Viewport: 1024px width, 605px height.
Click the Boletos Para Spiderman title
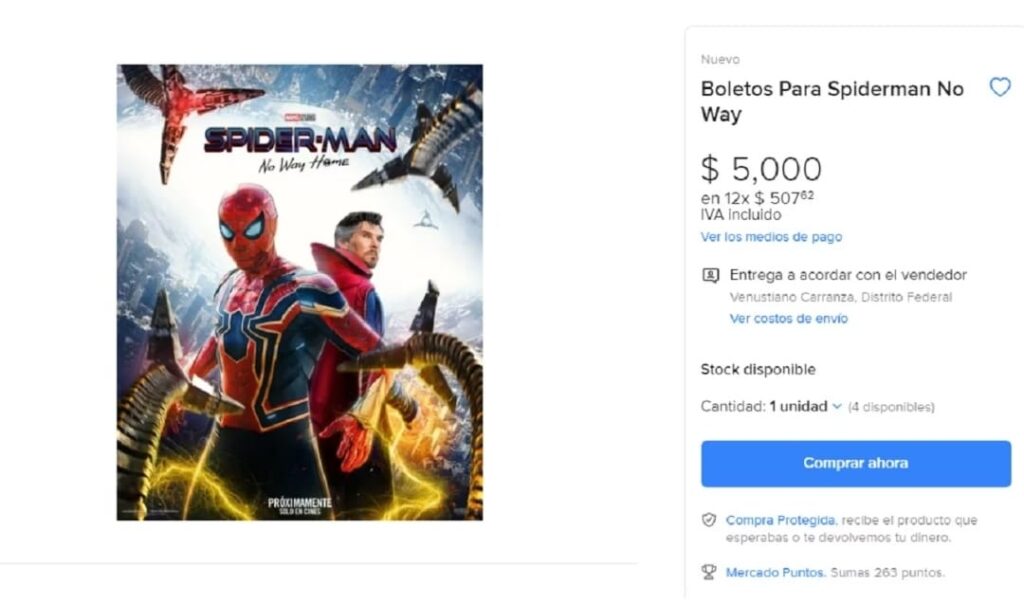pyautogui.click(x=832, y=101)
